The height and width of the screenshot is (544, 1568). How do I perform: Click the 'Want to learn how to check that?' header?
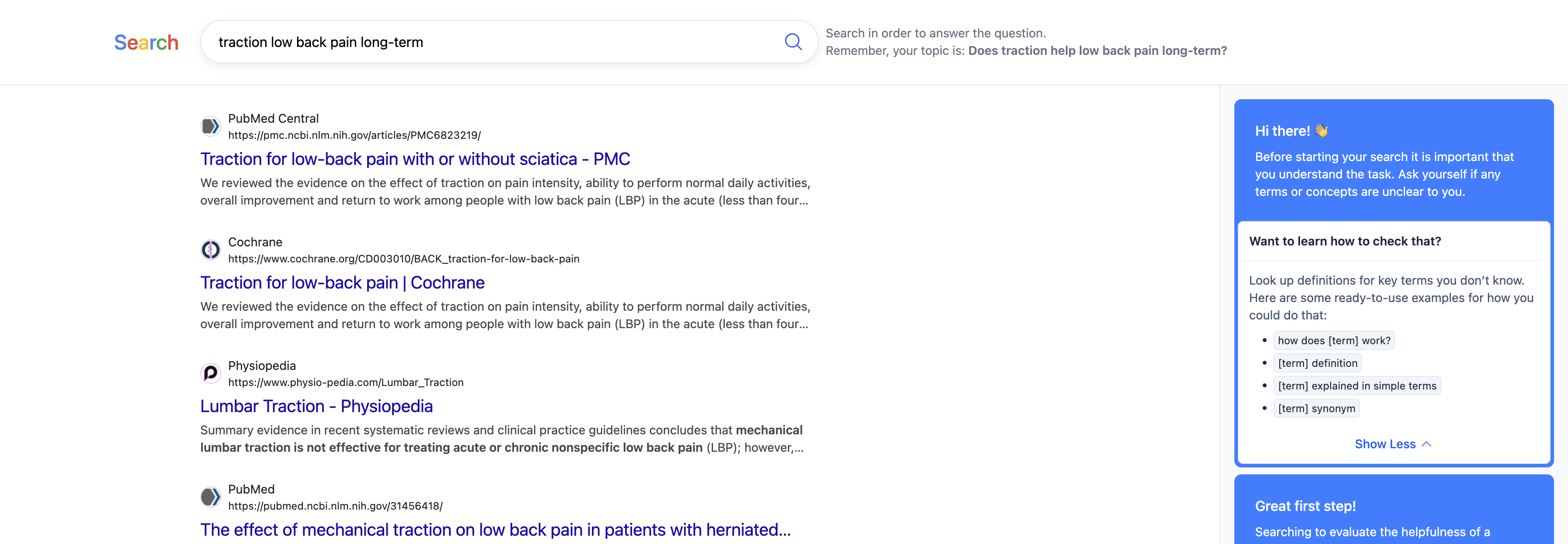1345,241
